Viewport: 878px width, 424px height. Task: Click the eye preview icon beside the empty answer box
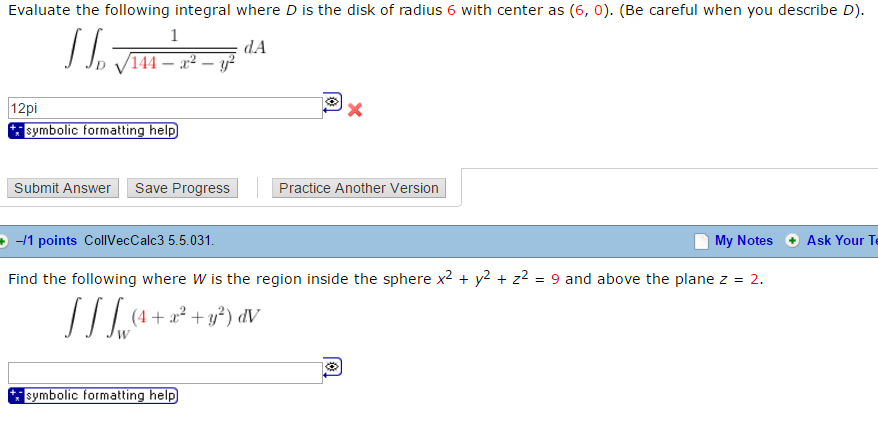[332, 367]
